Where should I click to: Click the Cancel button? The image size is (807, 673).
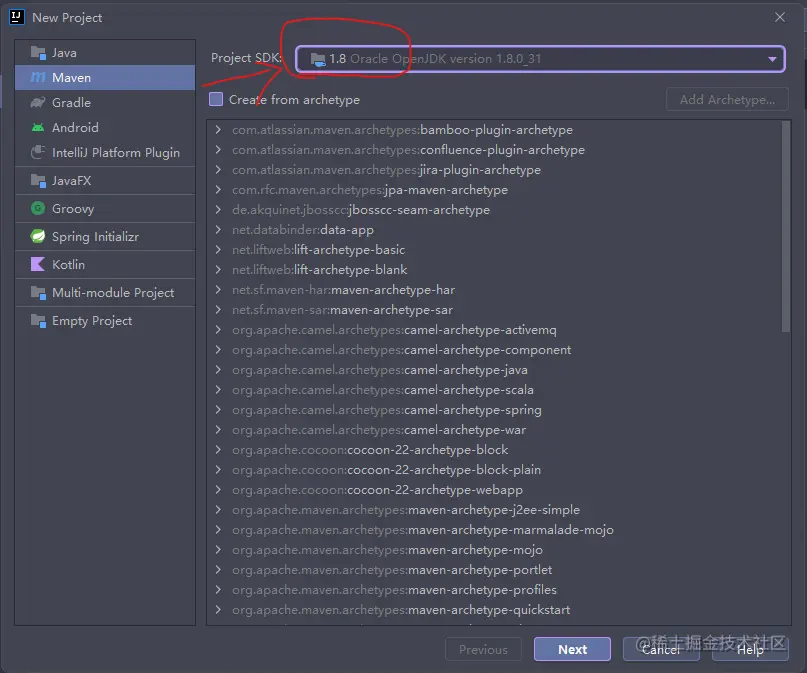click(661, 649)
